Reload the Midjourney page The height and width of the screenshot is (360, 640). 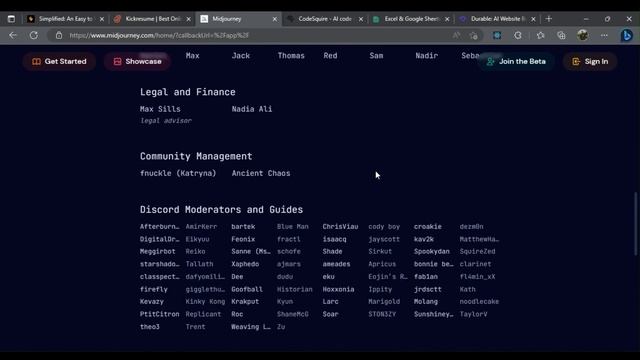[33, 36]
